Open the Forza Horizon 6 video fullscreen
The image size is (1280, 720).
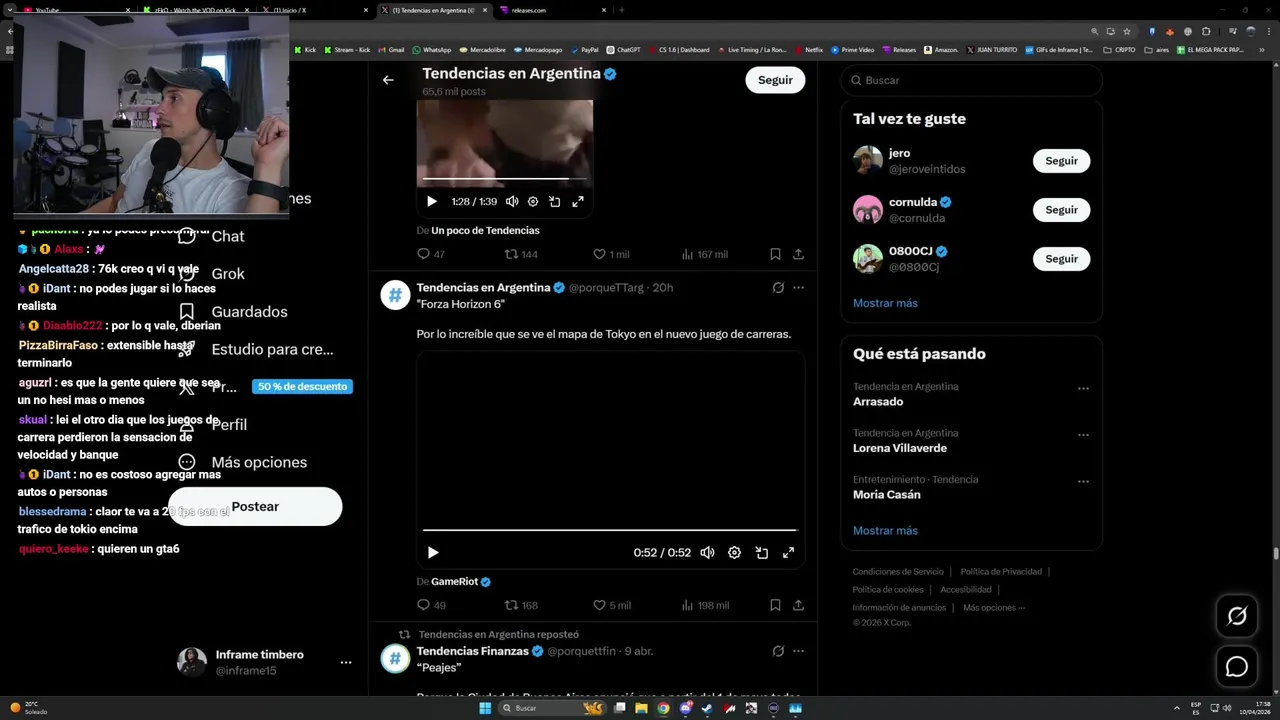pos(788,552)
